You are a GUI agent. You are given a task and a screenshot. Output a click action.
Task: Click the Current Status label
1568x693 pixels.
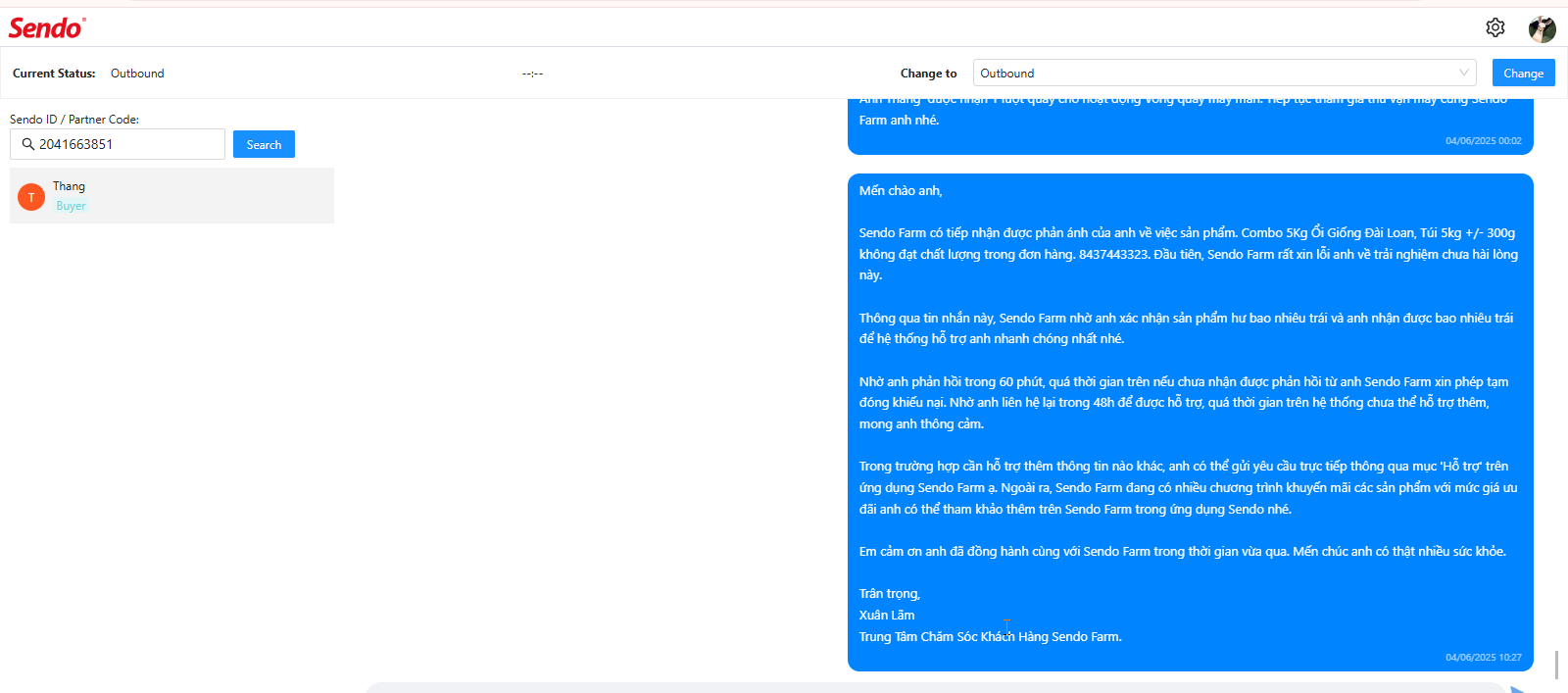(x=54, y=74)
